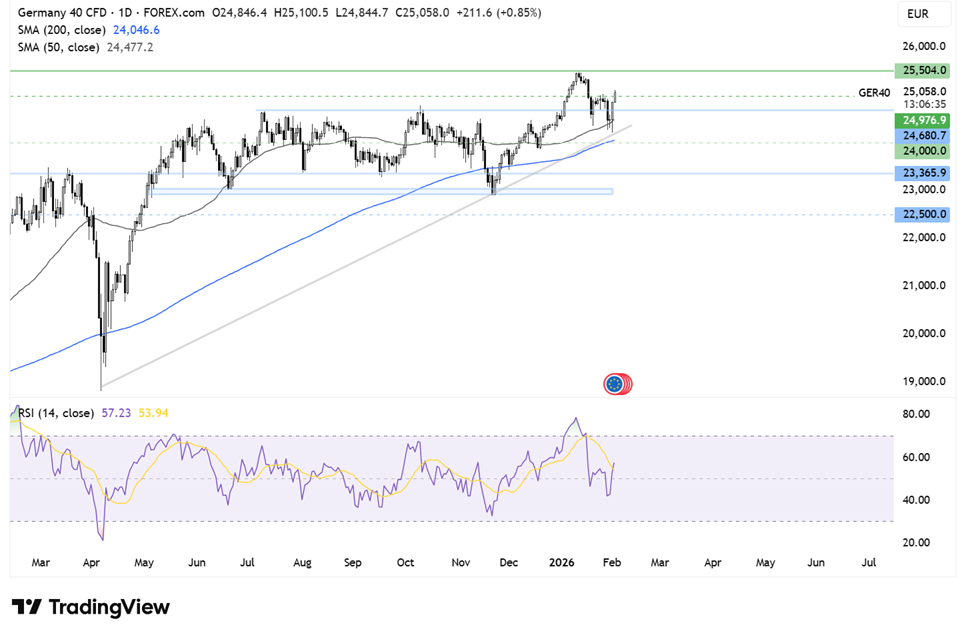Click the SMA 200 value 24,046.6
Viewport: 974px width, 637px height.
pos(134,30)
